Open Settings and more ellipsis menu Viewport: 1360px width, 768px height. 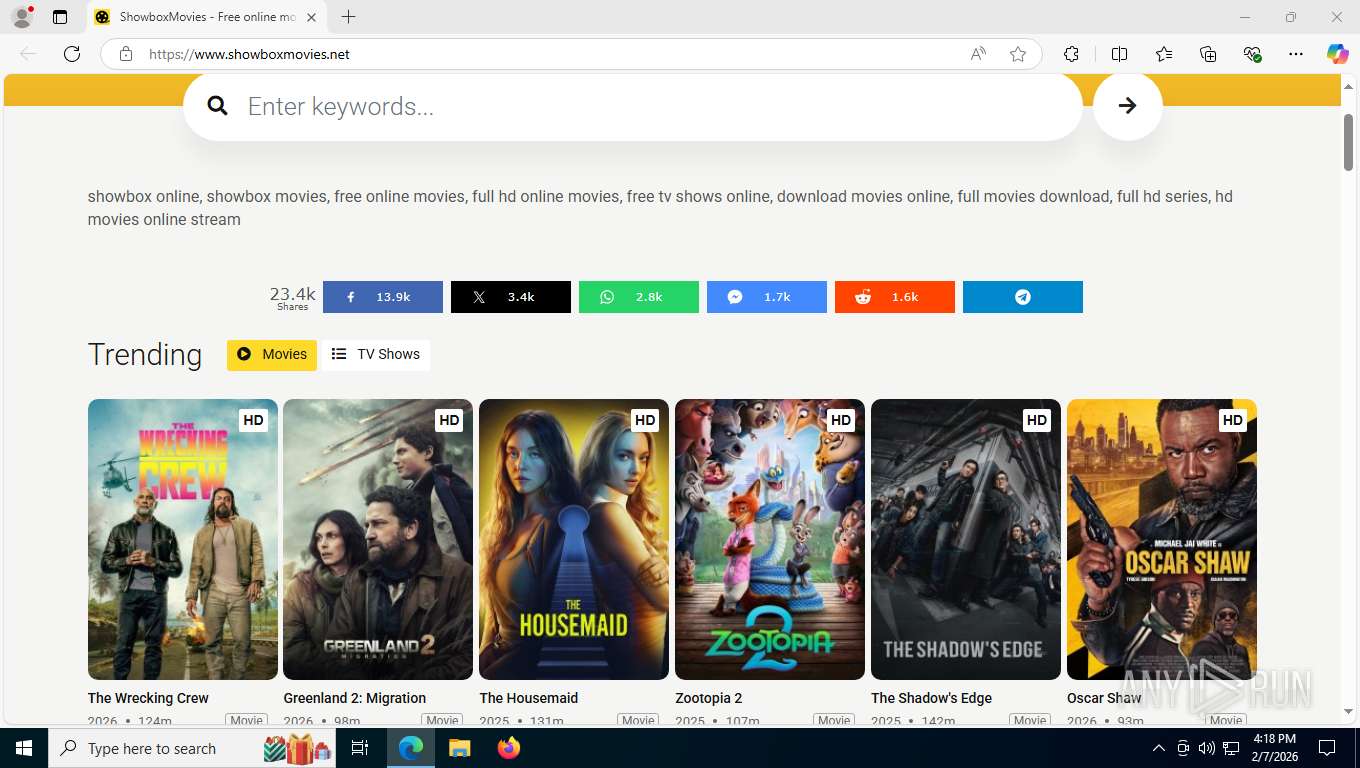pyautogui.click(x=1296, y=54)
